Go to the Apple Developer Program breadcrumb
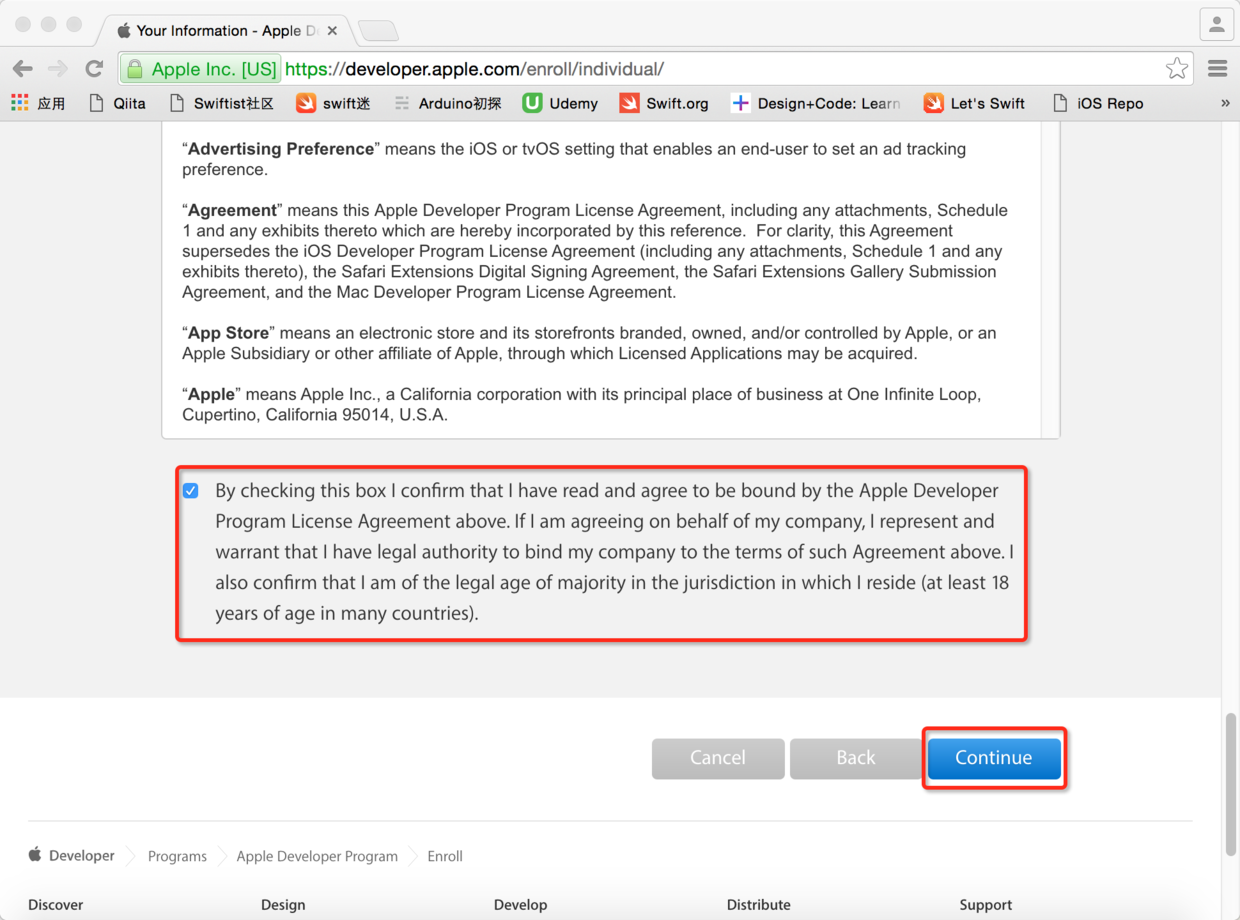The height and width of the screenshot is (920, 1240). 317,857
